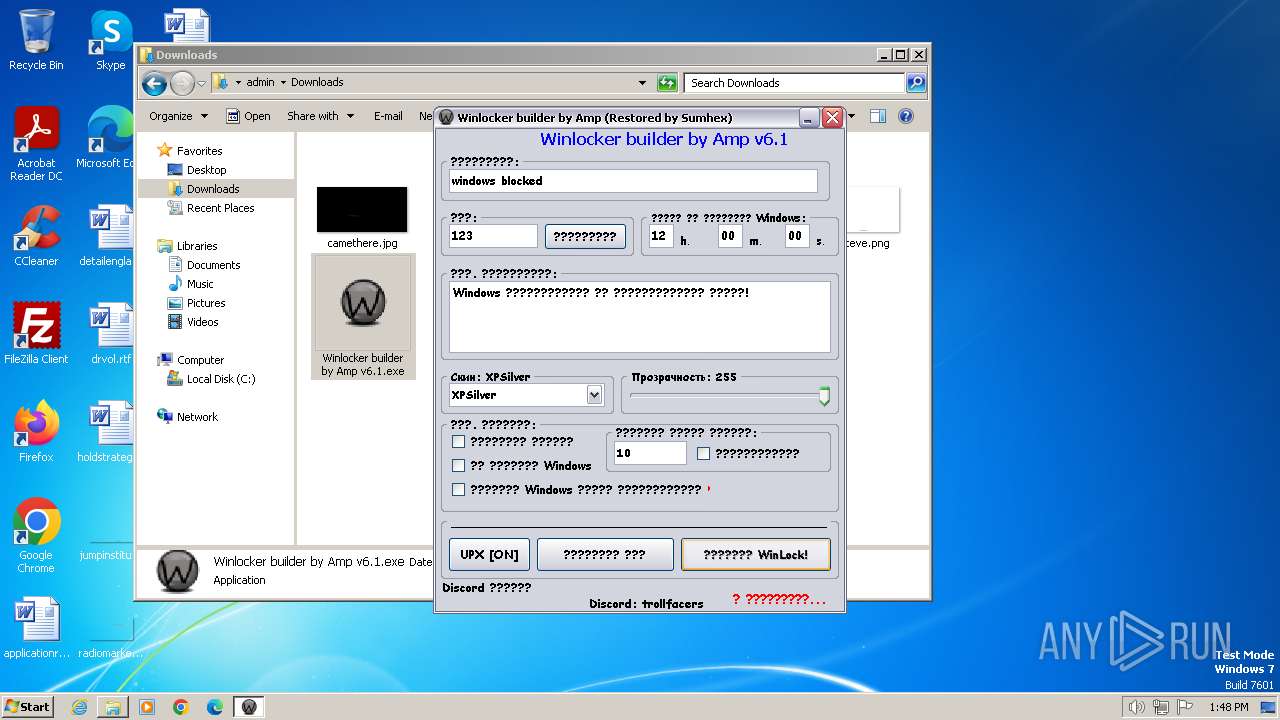
Task: Open Internet Explorer from the taskbar
Action: point(79,707)
